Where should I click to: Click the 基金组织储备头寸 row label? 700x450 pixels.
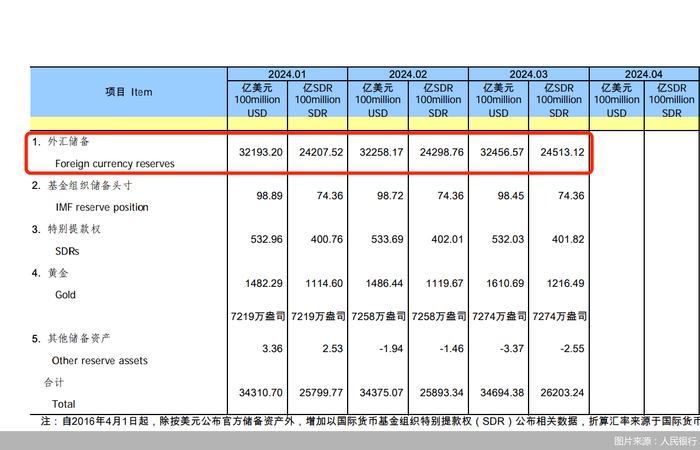pyautogui.click(x=90, y=186)
